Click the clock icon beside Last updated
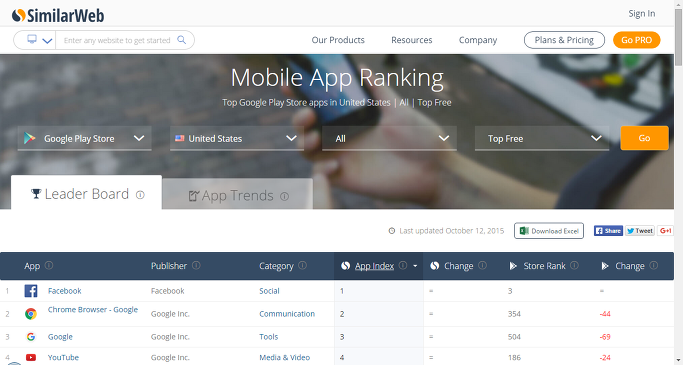The image size is (683, 365). click(x=392, y=231)
